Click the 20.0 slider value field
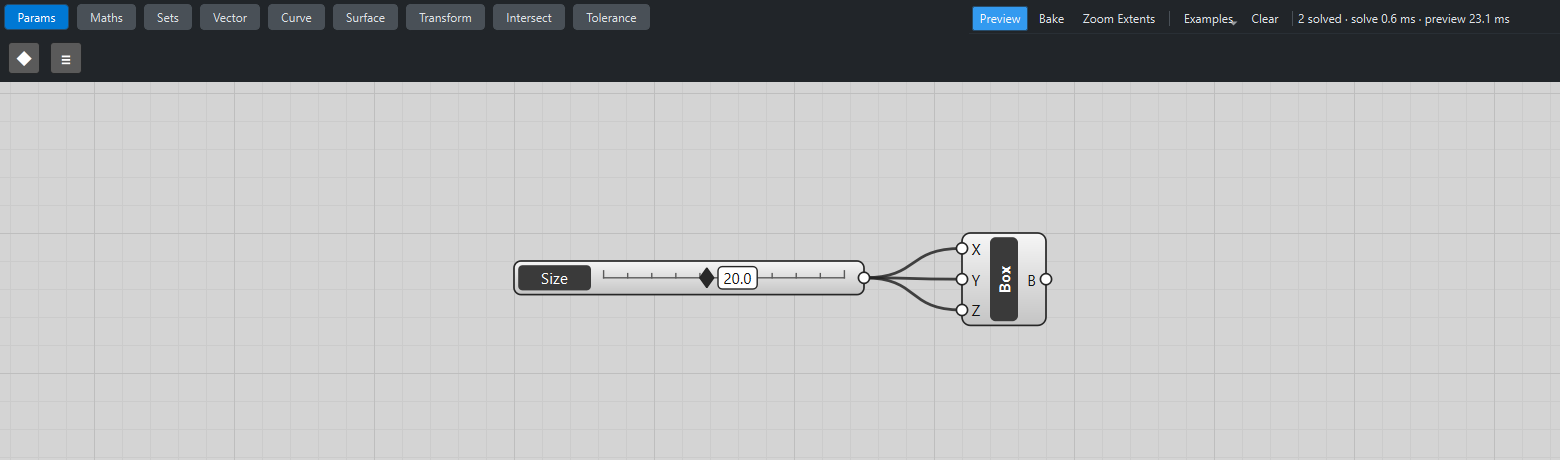1560x460 pixels. point(737,278)
